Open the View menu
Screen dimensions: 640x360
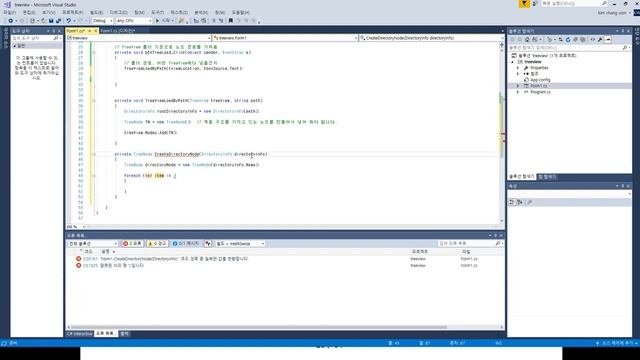(x=49, y=13)
